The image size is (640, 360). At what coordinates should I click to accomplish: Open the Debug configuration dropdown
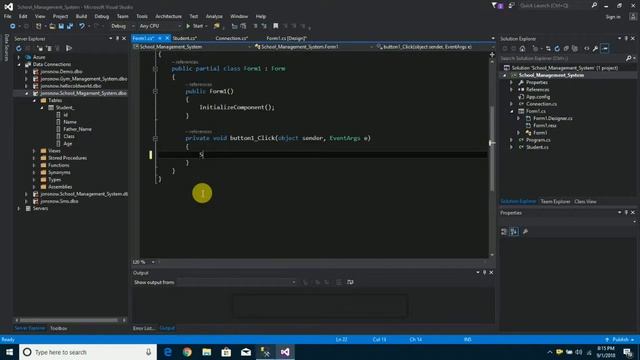(122, 26)
